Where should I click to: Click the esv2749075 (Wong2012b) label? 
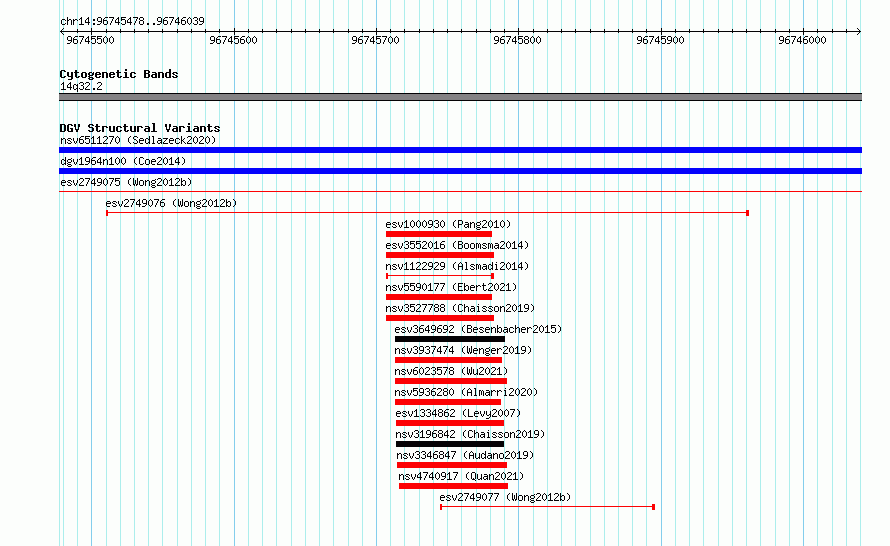pyautogui.click(x=126, y=182)
